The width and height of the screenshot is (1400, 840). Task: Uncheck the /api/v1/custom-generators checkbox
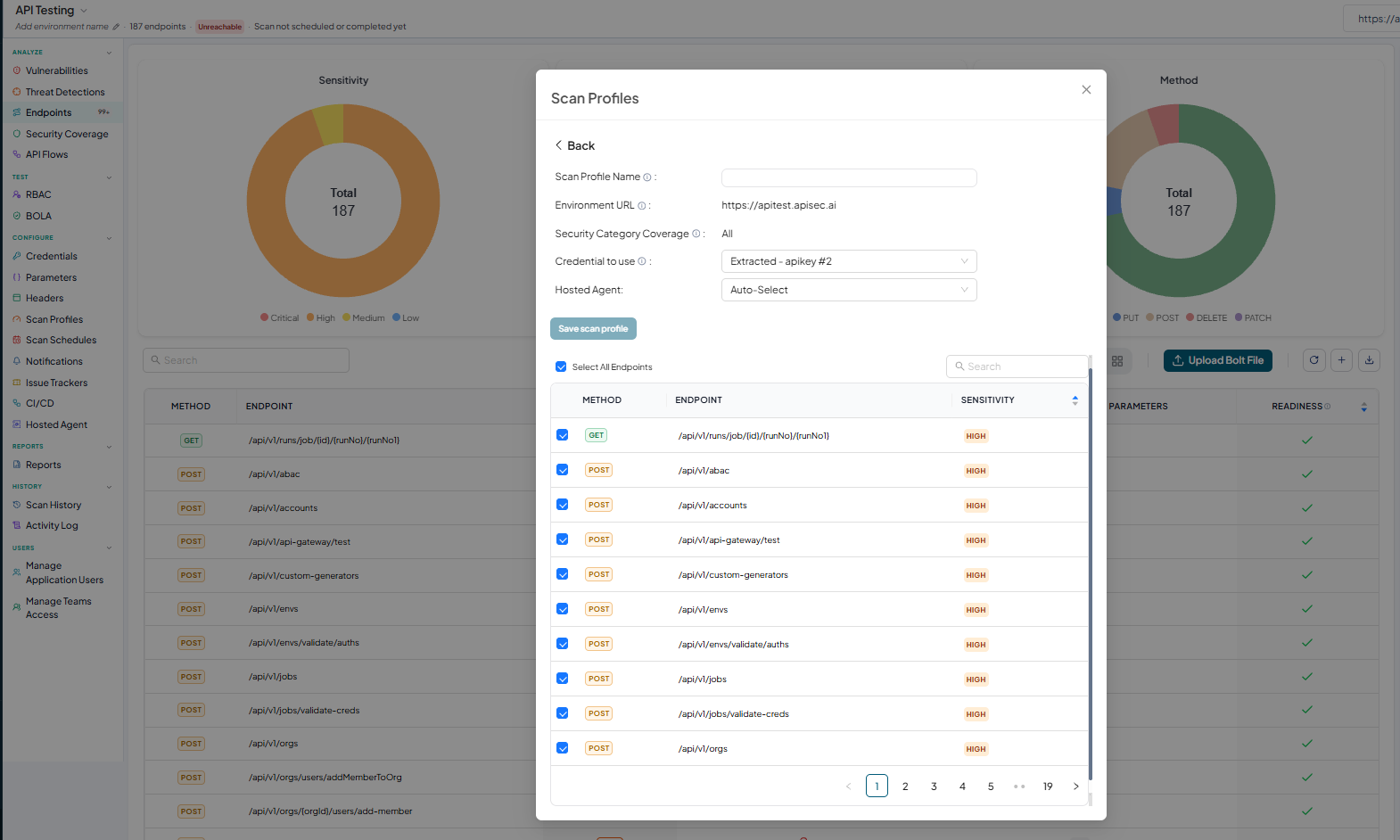point(562,574)
